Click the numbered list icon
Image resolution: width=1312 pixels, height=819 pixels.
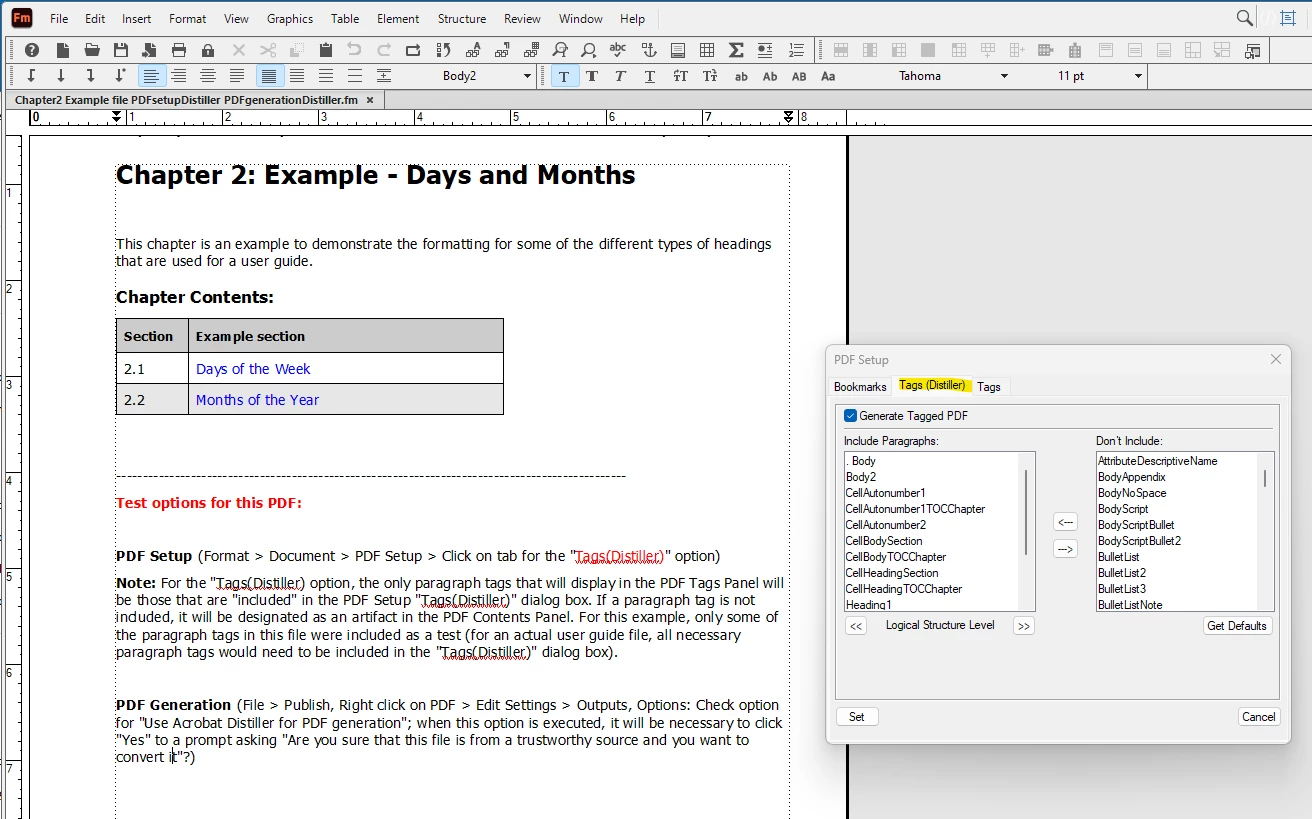click(796, 50)
